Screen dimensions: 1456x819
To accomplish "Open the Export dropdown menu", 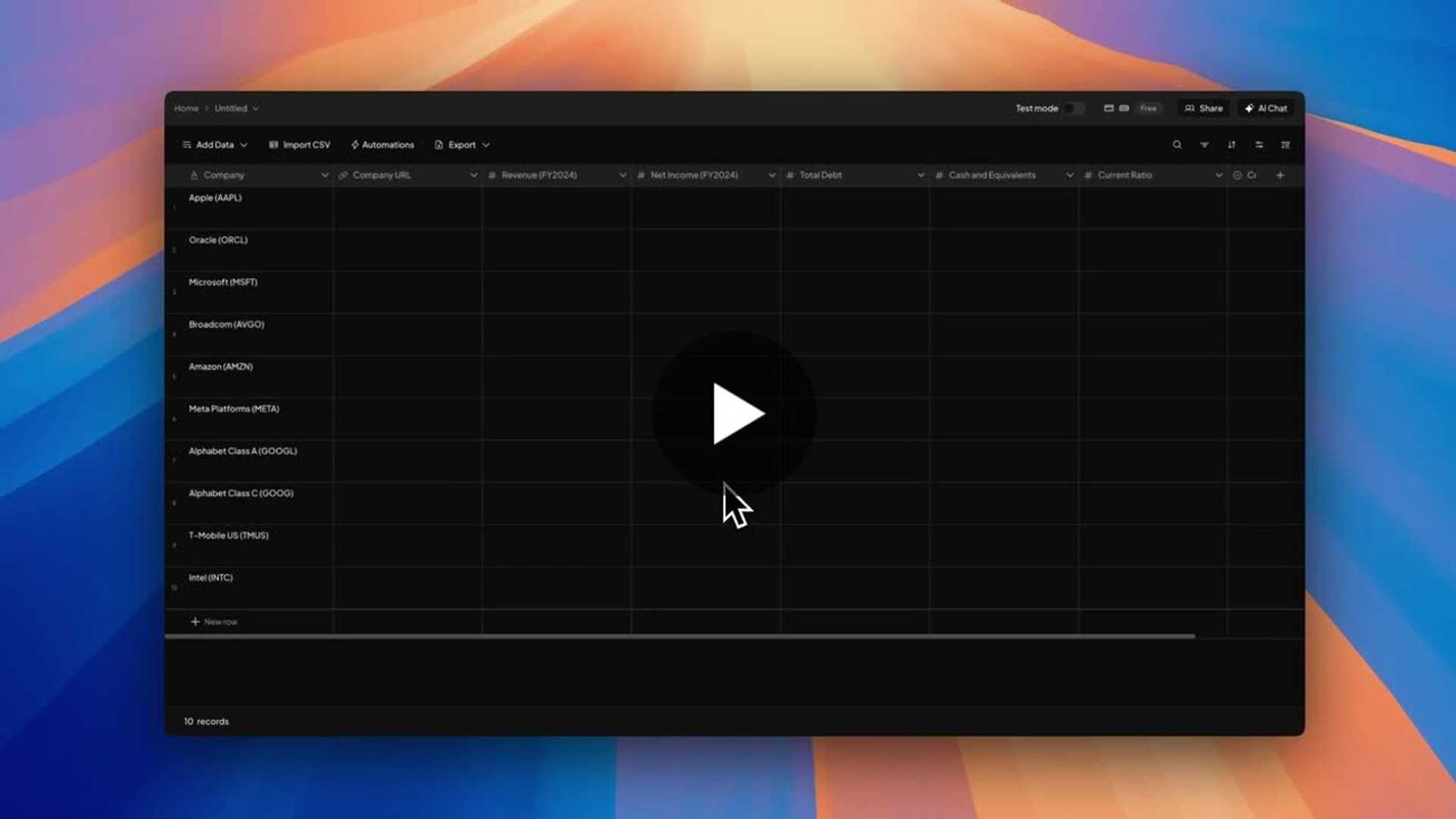I will click(x=461, y=144).
